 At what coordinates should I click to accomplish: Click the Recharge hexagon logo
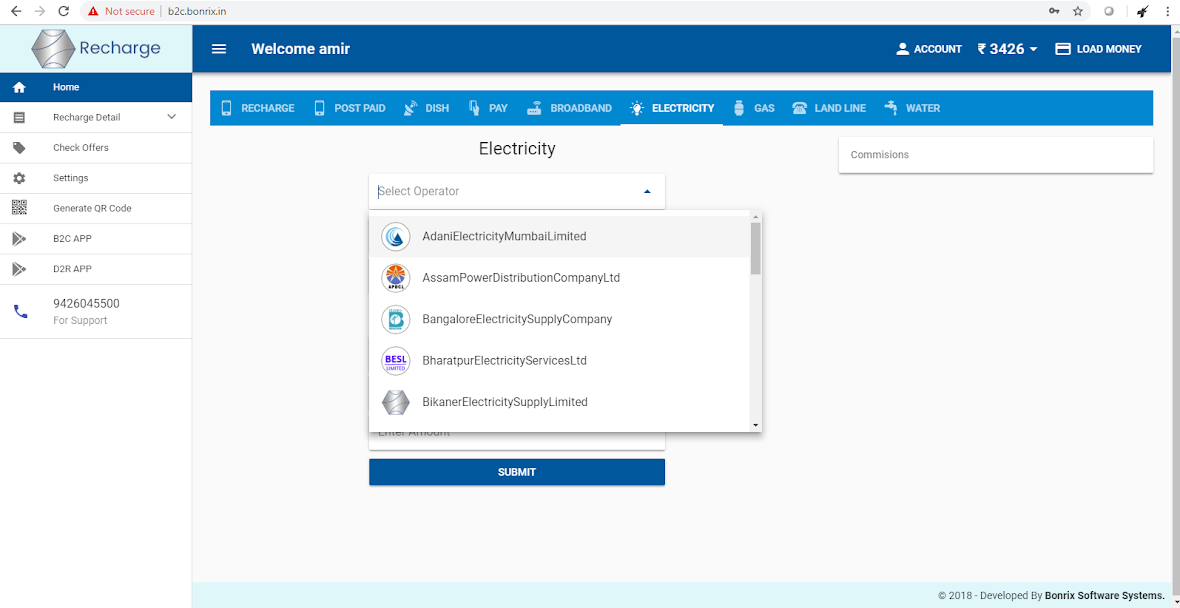53,49
